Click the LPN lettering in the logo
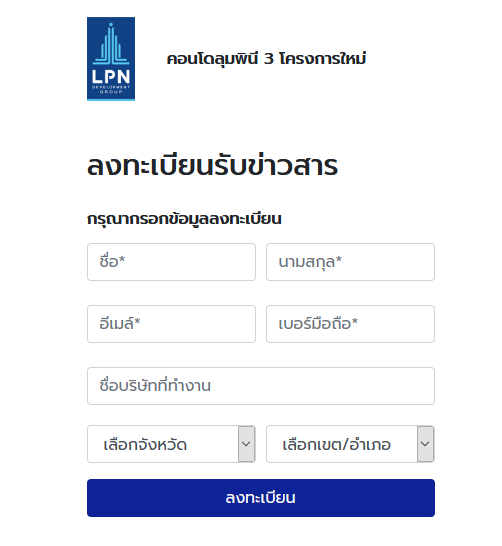The width and height of the screenshot is (502, 546). coord(111,76)
